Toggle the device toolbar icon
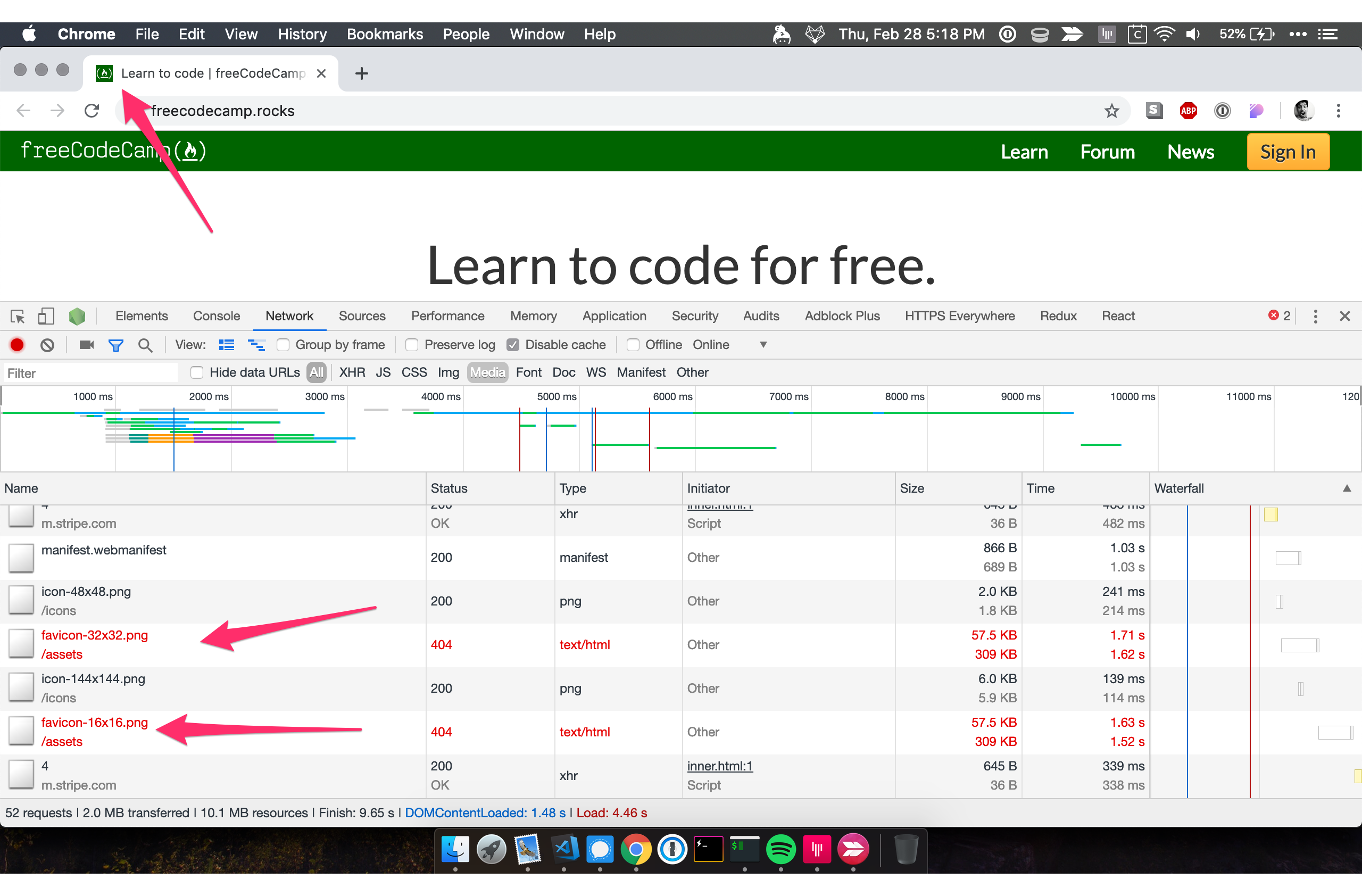This screenshot has width=1362, height=896. (x=46, y=317)
